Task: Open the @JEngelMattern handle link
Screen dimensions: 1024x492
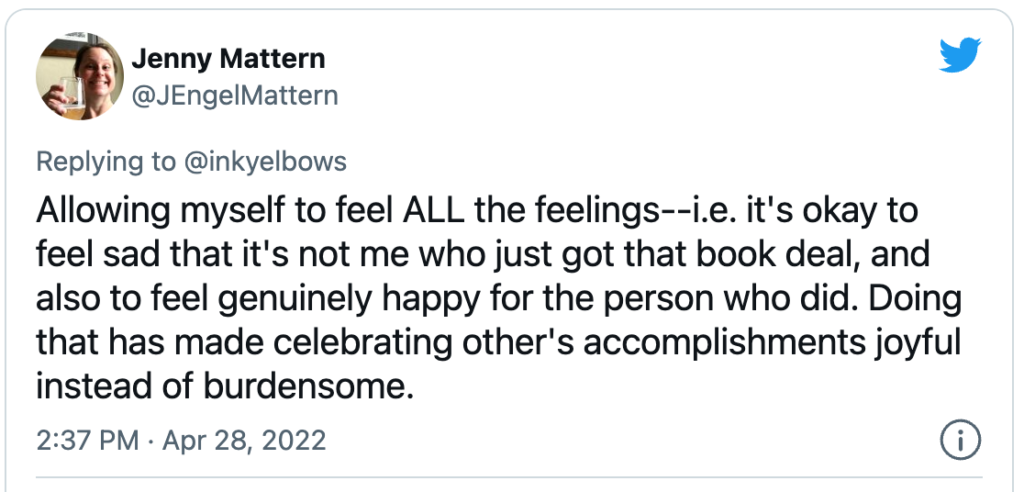Action: [x=235, y=96]
